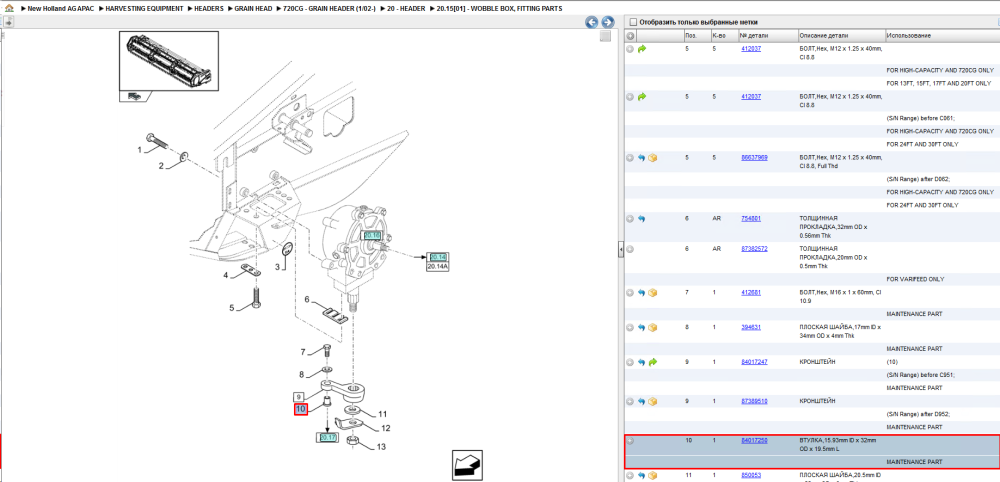1000x482 pixels.
Task: Expand plus button for part 87389510
Action: tap(630, 402)
